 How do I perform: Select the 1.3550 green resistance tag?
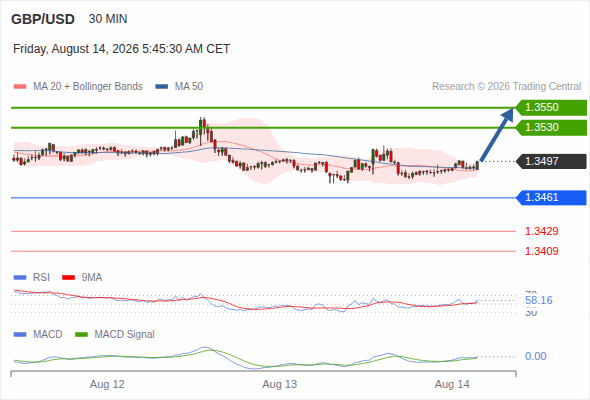pos(551,108)
